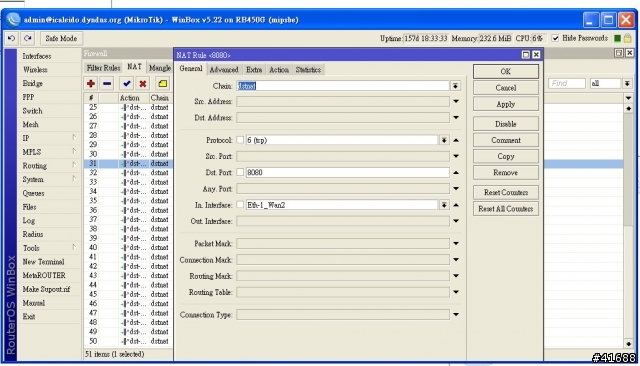Viewport: 640px width, 366px height.
Task: Click the Remove button
Action: coord(506,173)
